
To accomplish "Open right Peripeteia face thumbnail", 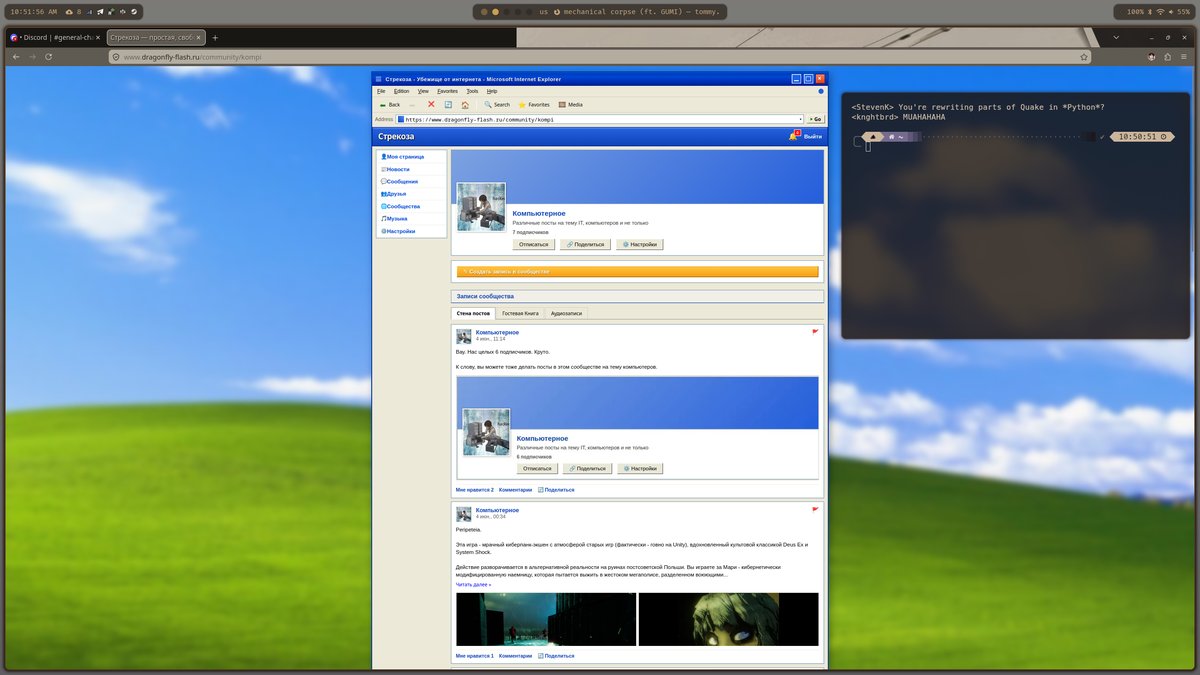I will tap(728, 619).
